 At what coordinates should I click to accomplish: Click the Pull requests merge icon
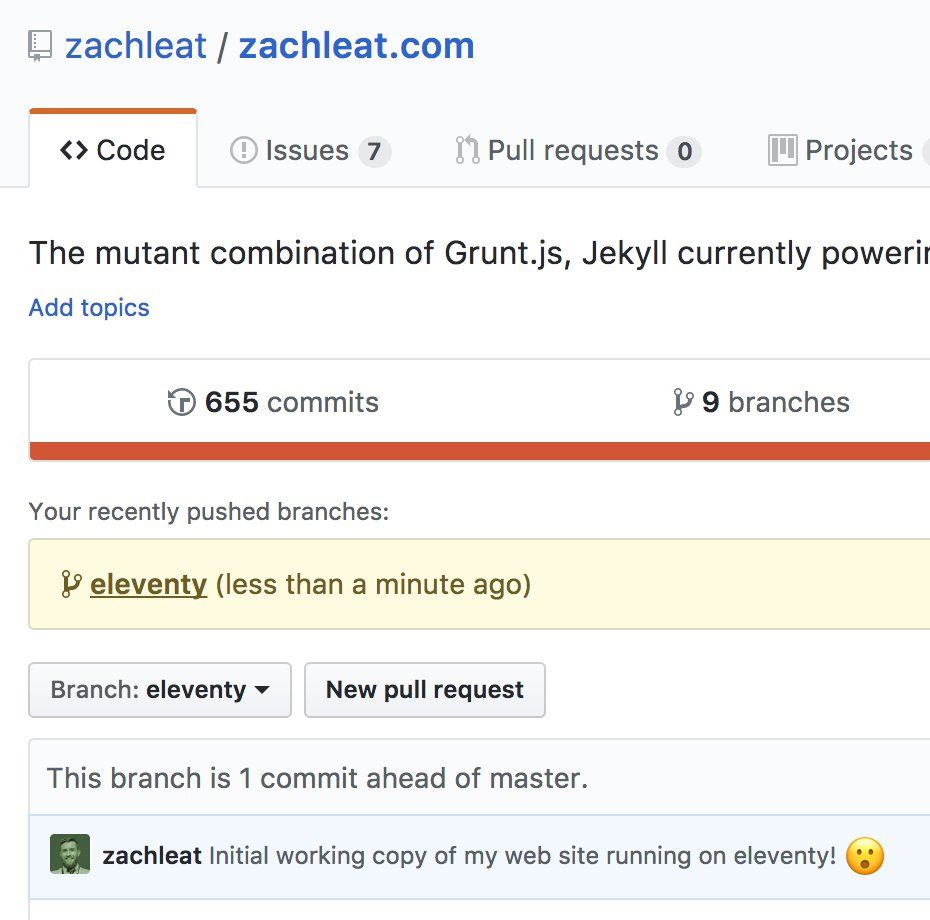point(467,150)
